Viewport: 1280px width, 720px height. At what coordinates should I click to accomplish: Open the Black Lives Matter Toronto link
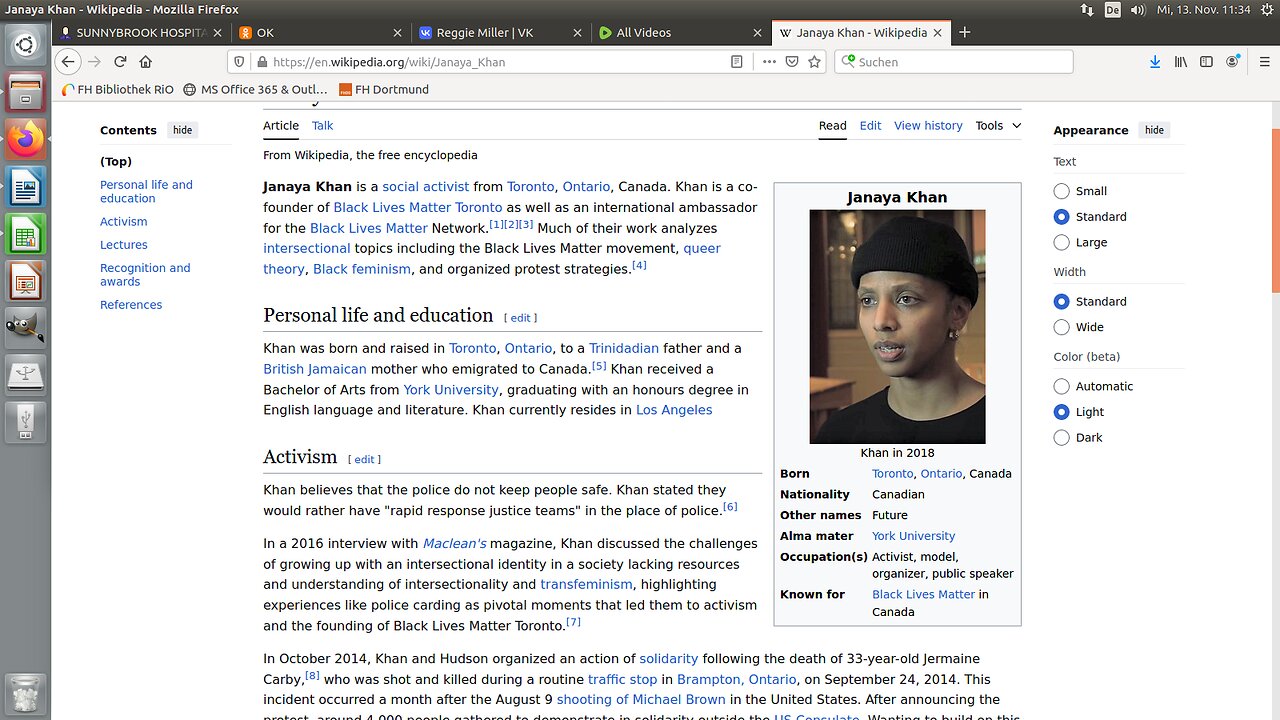coord(417,207)
